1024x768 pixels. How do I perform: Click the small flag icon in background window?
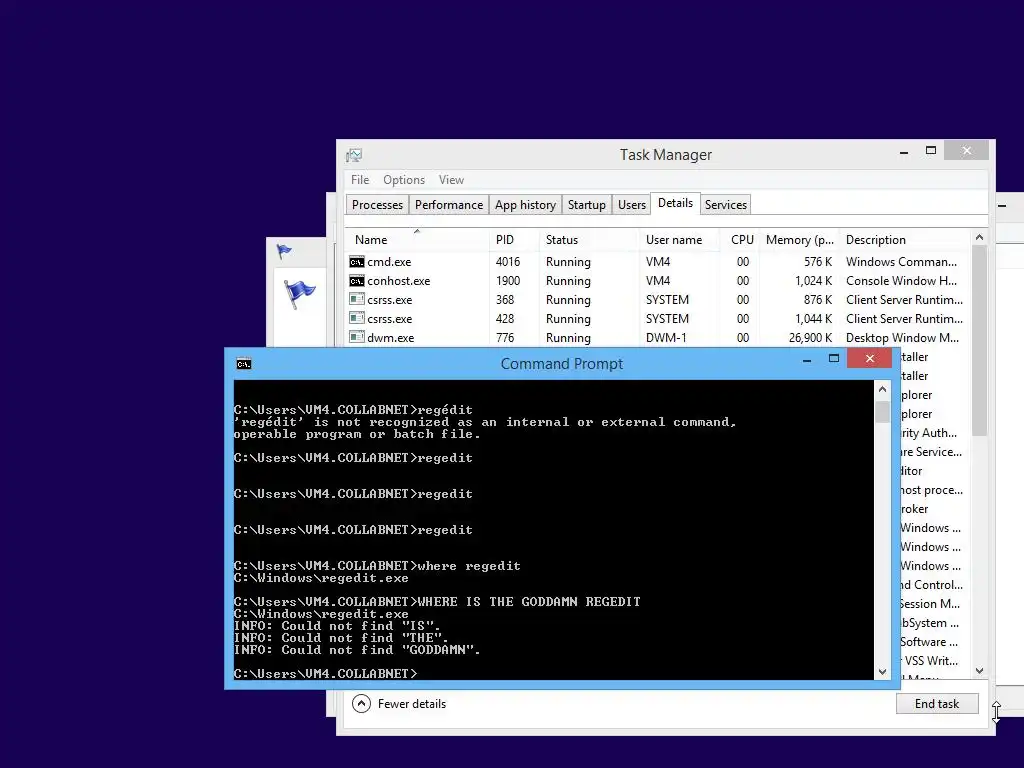coord(284,251)
